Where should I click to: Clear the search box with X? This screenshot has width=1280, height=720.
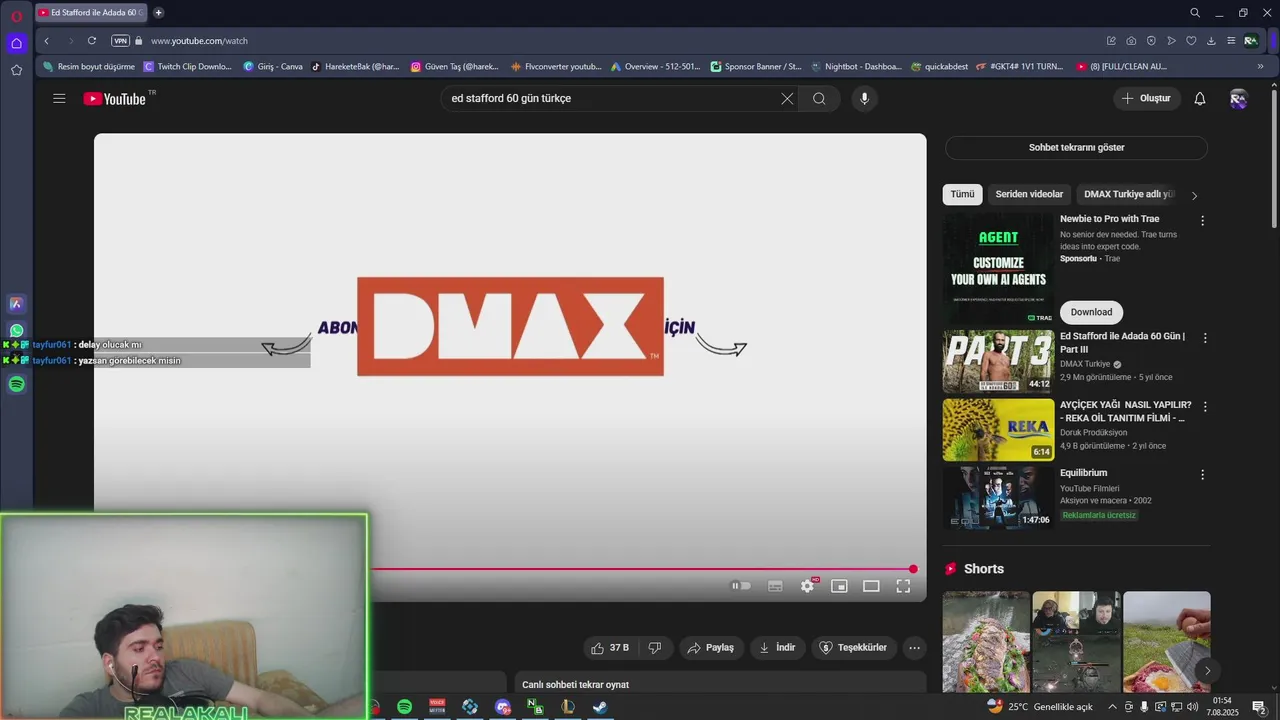click(x=787, y=98)
